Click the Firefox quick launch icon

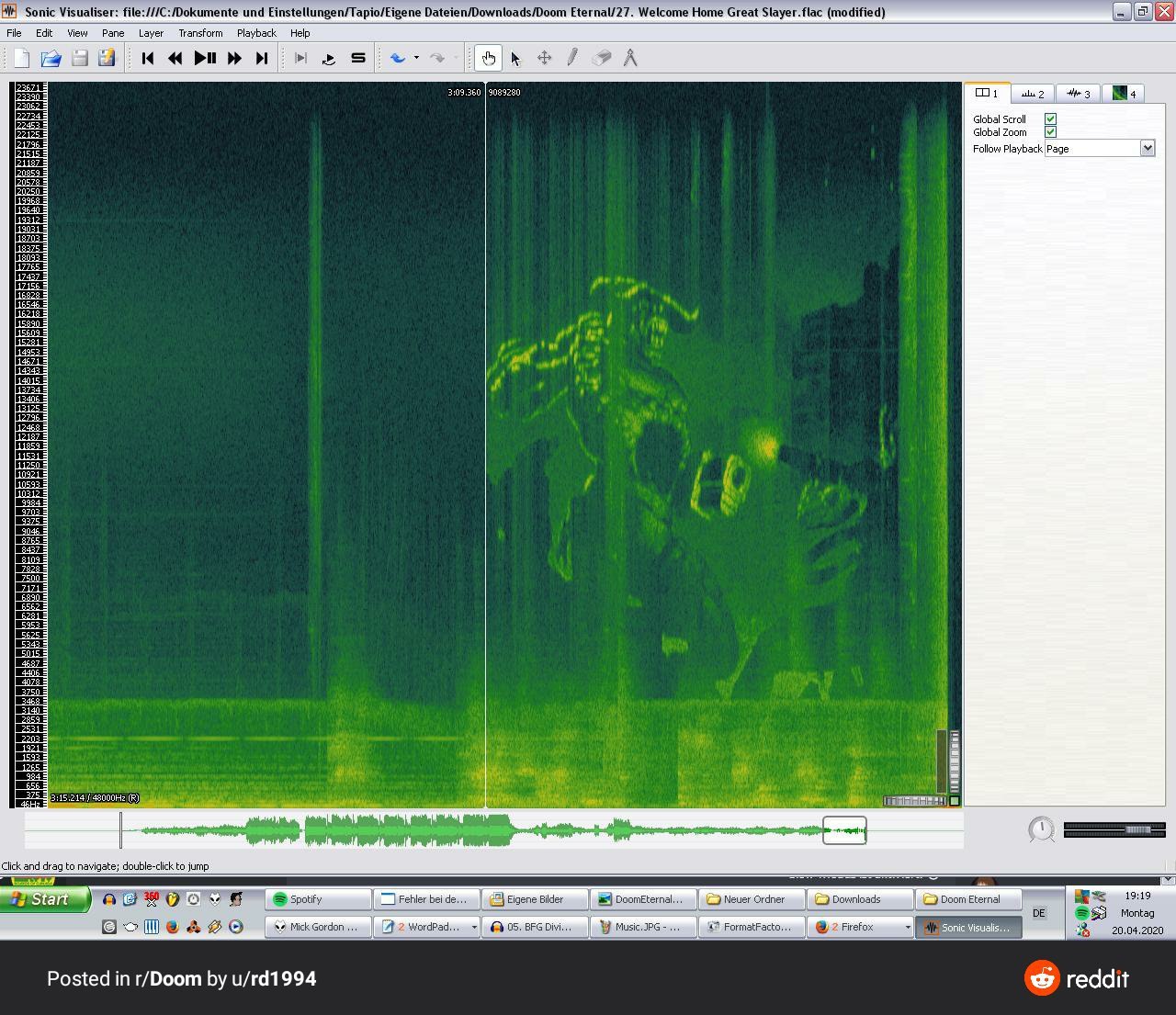(172, 927)
